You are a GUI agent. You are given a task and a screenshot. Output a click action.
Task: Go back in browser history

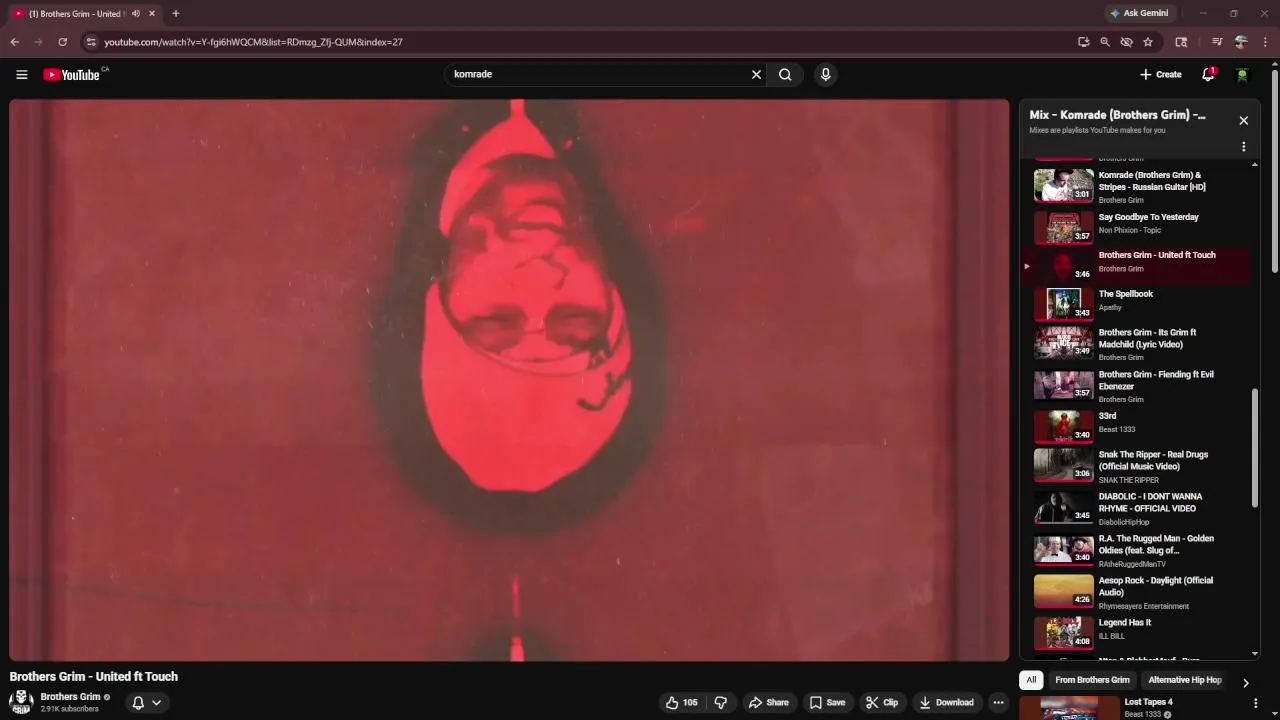[15, 42]
